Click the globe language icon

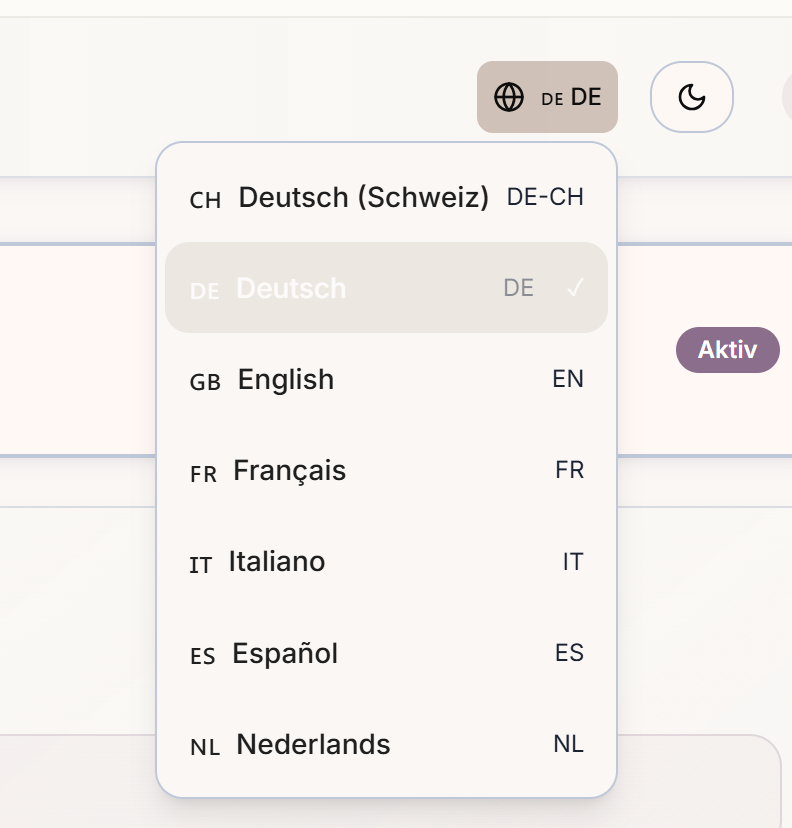[x=509, y=97]
